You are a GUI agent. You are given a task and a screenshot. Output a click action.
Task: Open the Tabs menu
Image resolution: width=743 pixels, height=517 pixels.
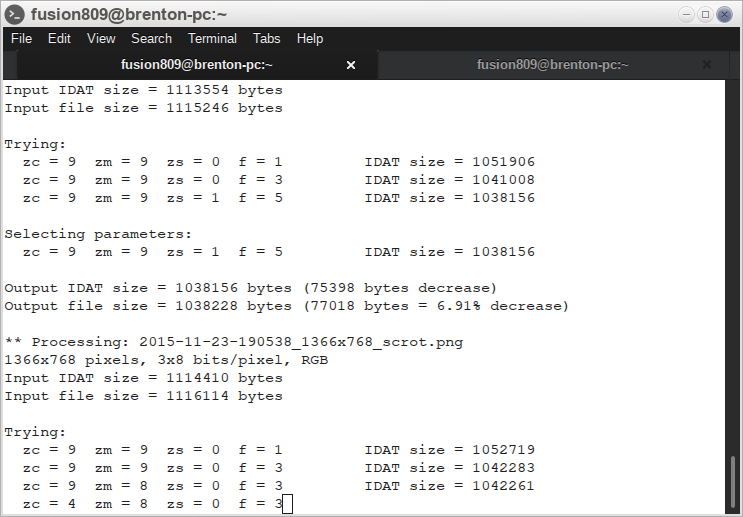(x=266, y=38)
